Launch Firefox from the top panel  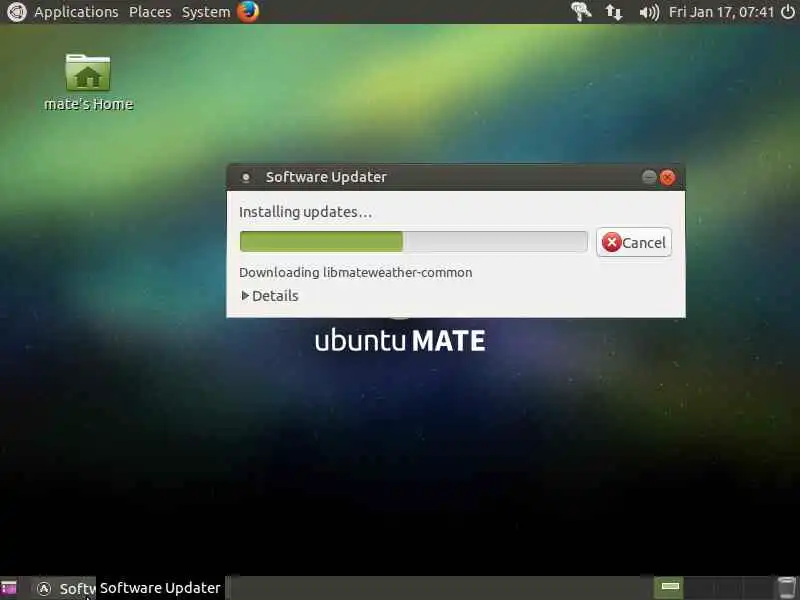click(248, 11)
